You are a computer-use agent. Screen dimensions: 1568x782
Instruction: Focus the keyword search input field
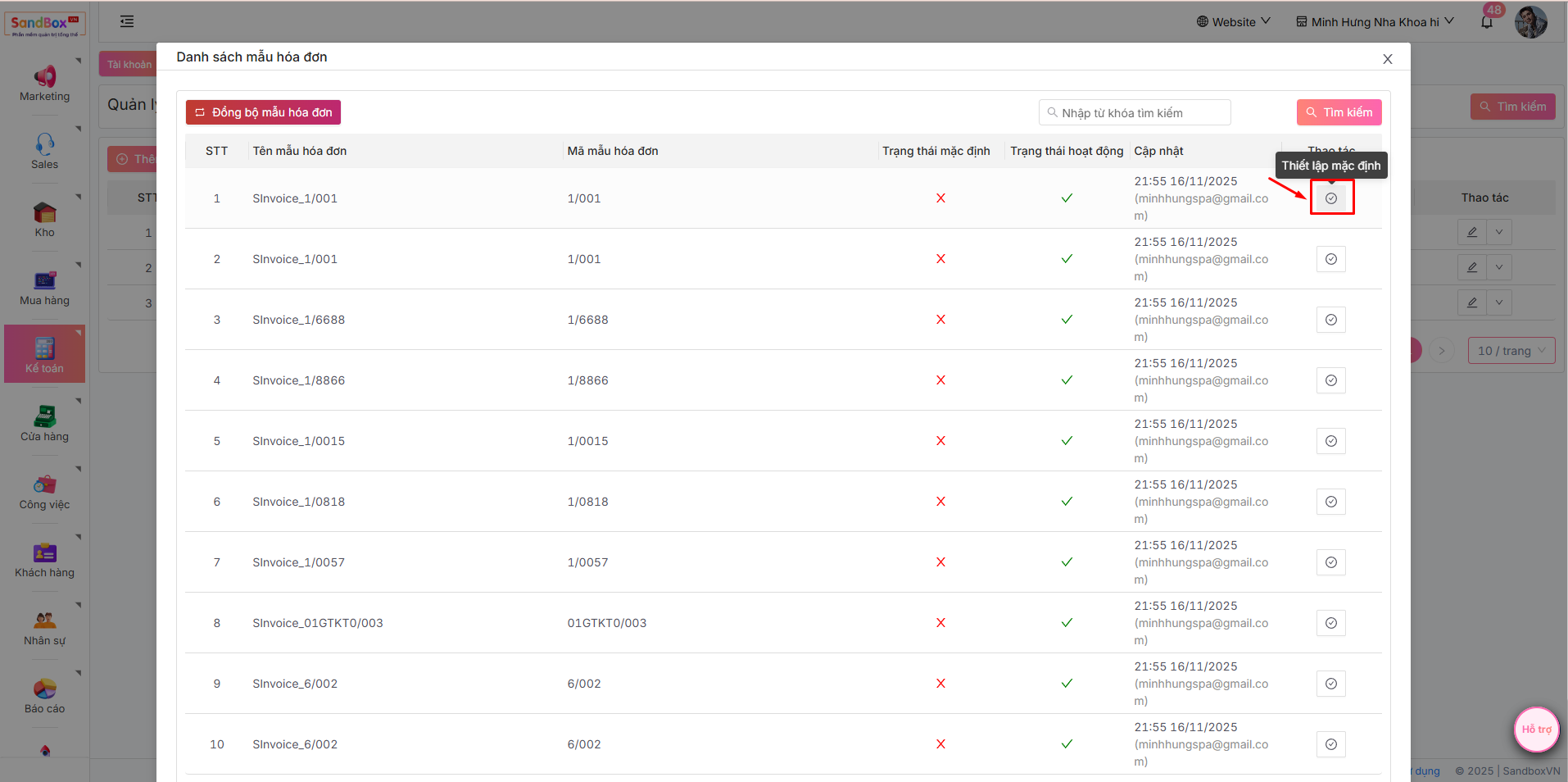click(x=1140, y=113)
